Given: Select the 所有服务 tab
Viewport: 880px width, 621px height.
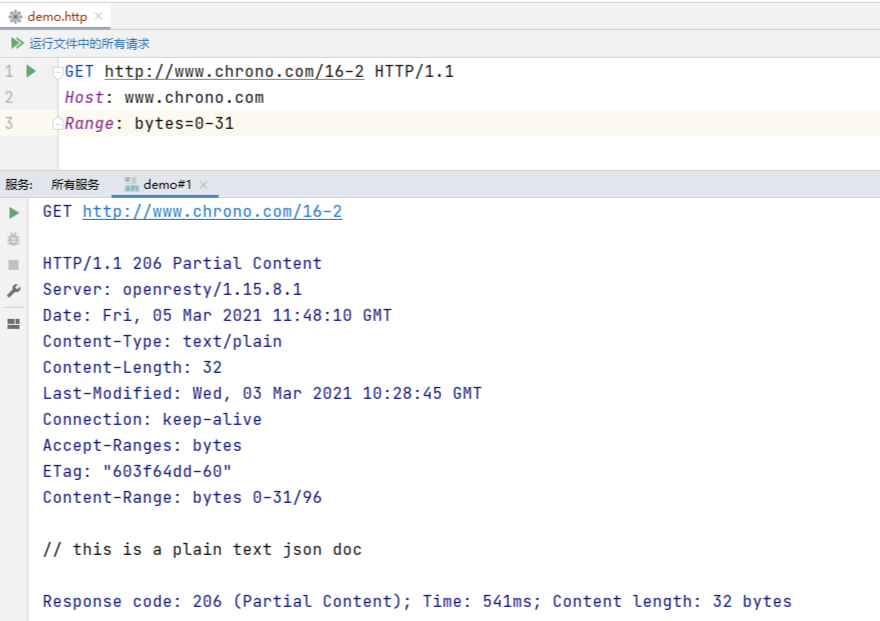Looking at the screenshot, I should click(x=75, y=185).
